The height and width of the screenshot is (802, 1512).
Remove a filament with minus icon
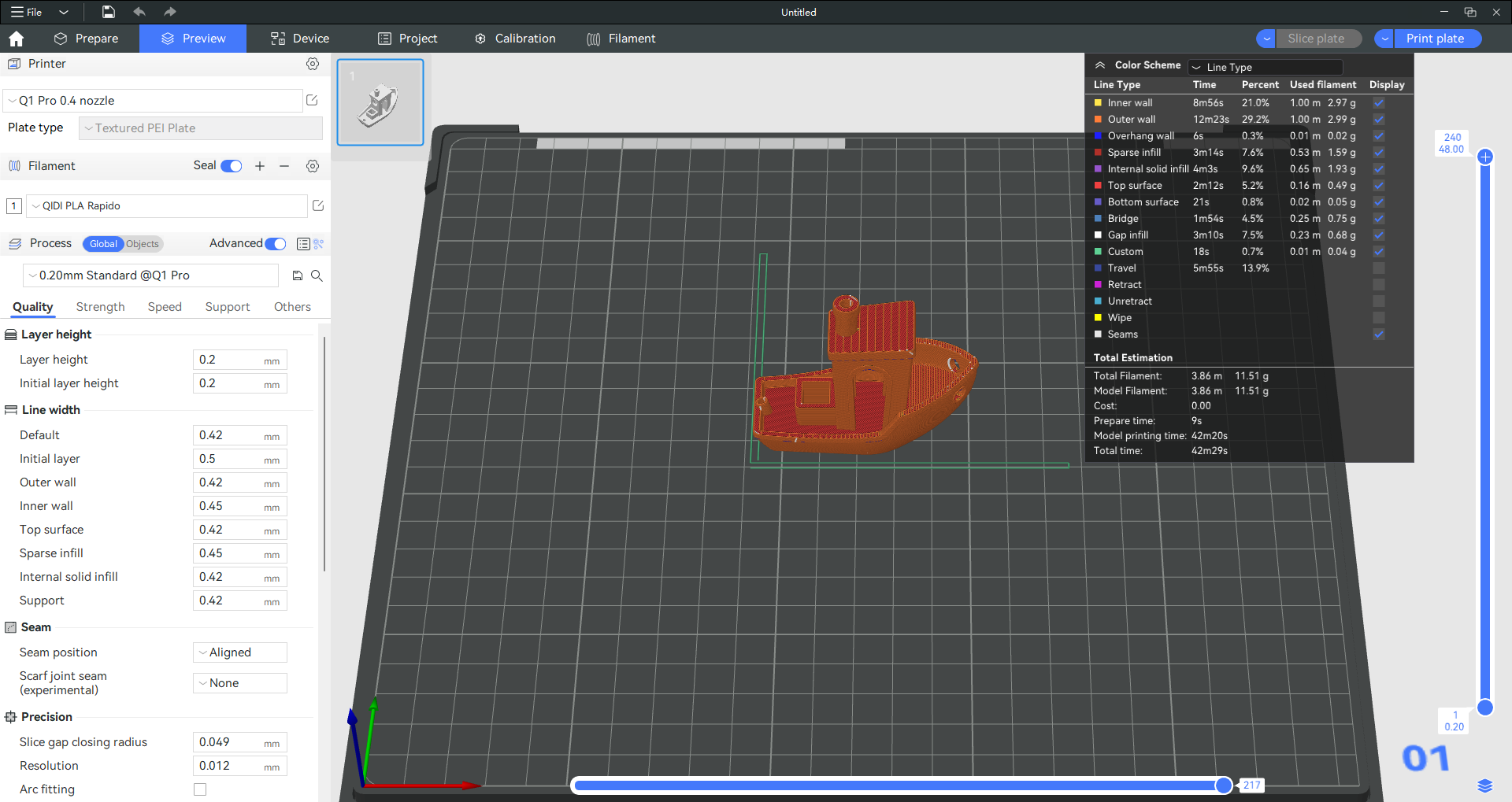pyautogui.click(x=284, y=166)
